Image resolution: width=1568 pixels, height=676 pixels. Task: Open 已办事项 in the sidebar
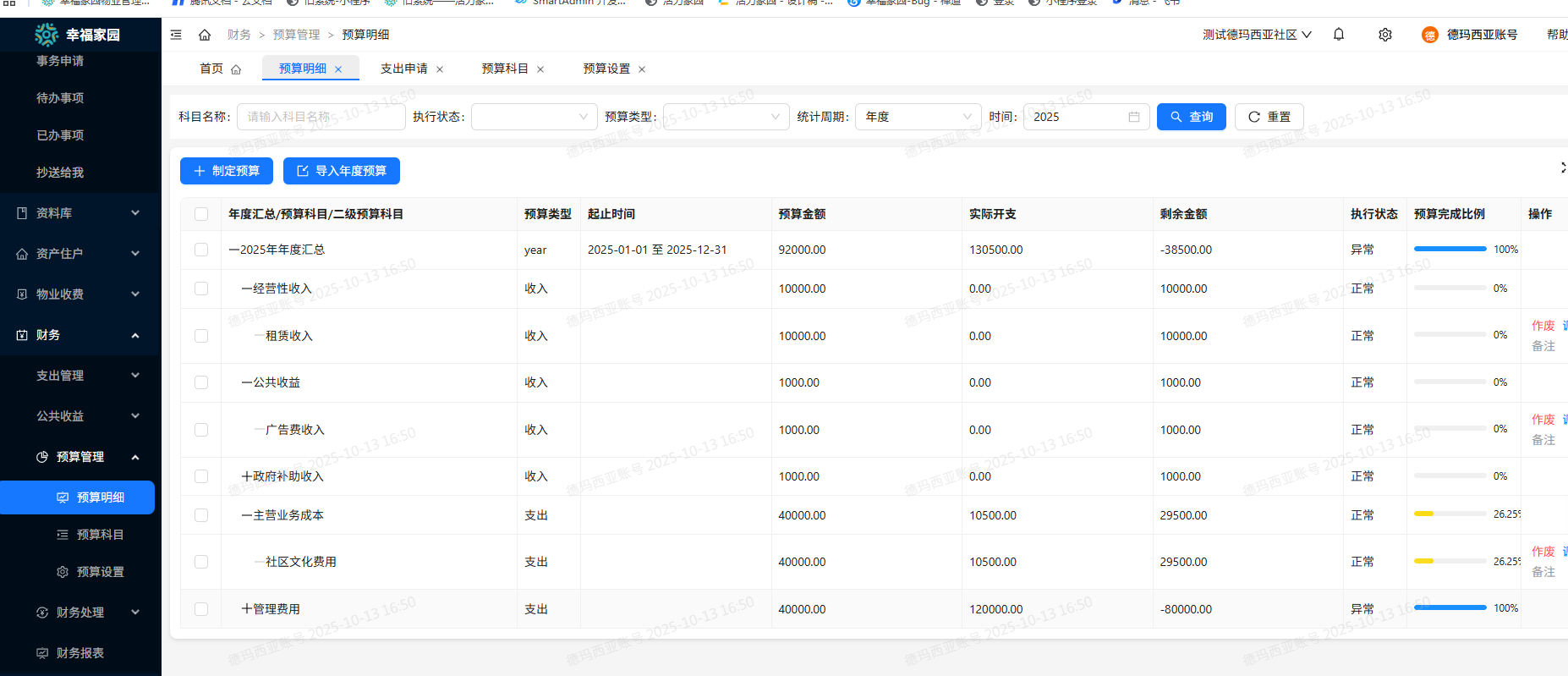[x=60, y=135]
